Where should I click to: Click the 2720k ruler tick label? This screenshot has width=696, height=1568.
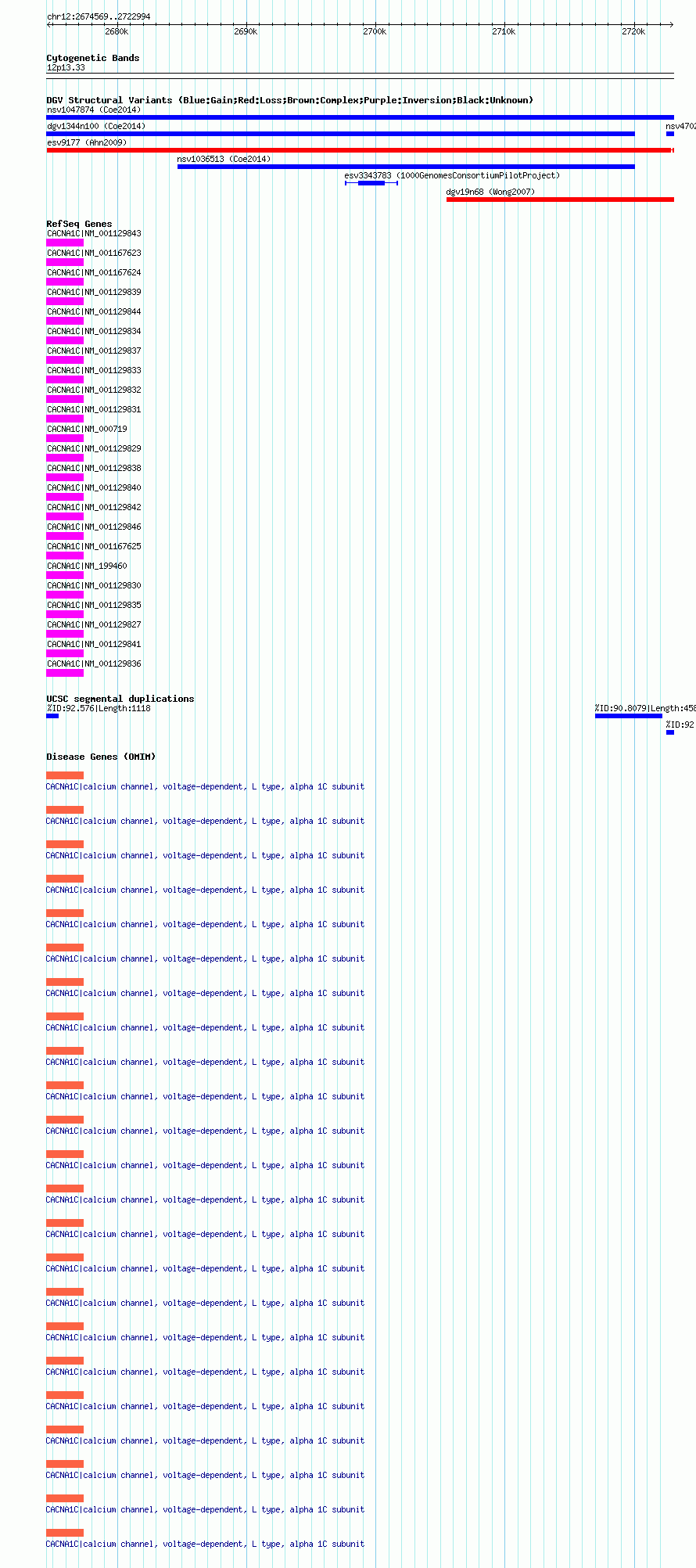click(633, 31)
